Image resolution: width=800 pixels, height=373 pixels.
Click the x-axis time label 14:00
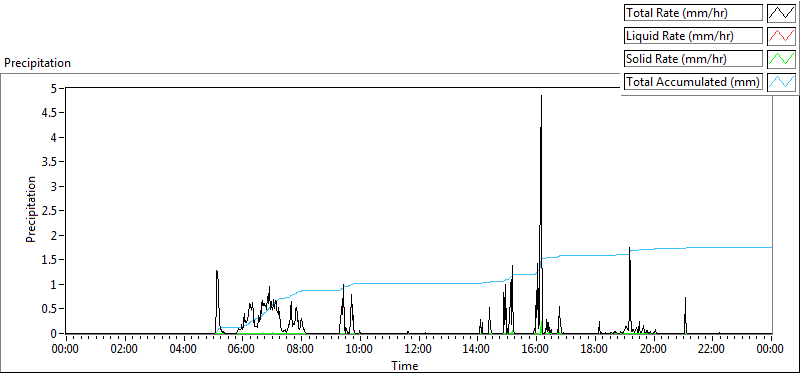477,350
